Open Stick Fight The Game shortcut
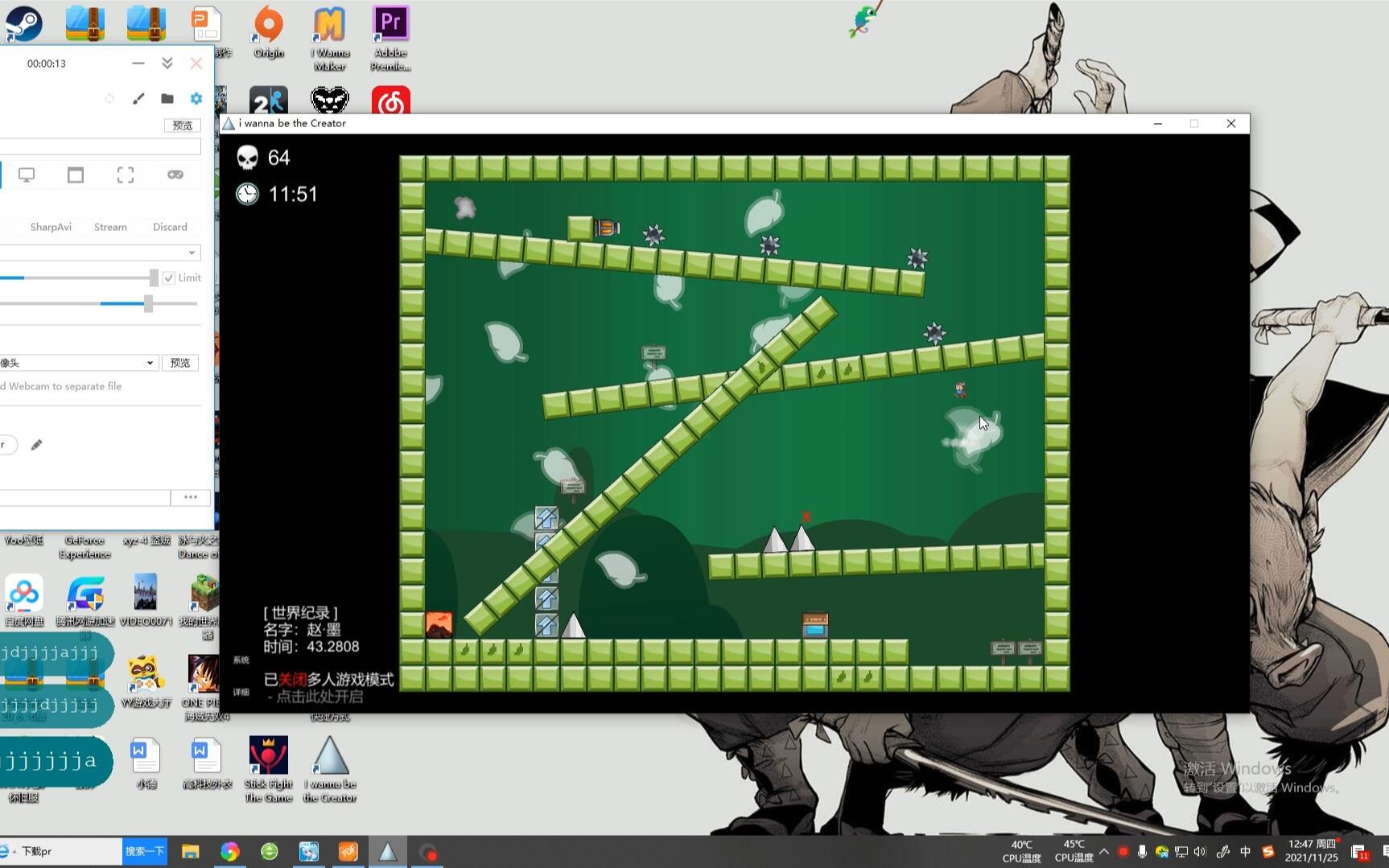This screenshot has height=868, width=1389. click(x=269, y=769)
